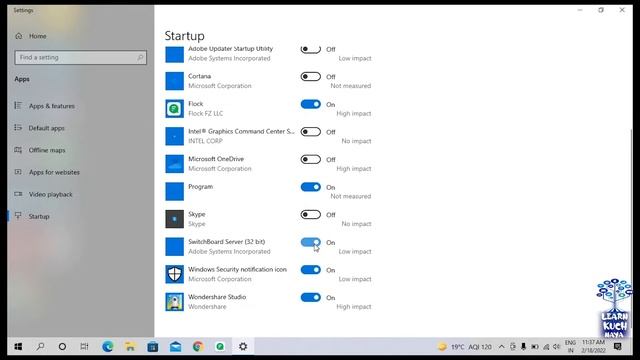Click the microphone tray icon
This screenshot has height=360, width=640.
coord(523,347)
